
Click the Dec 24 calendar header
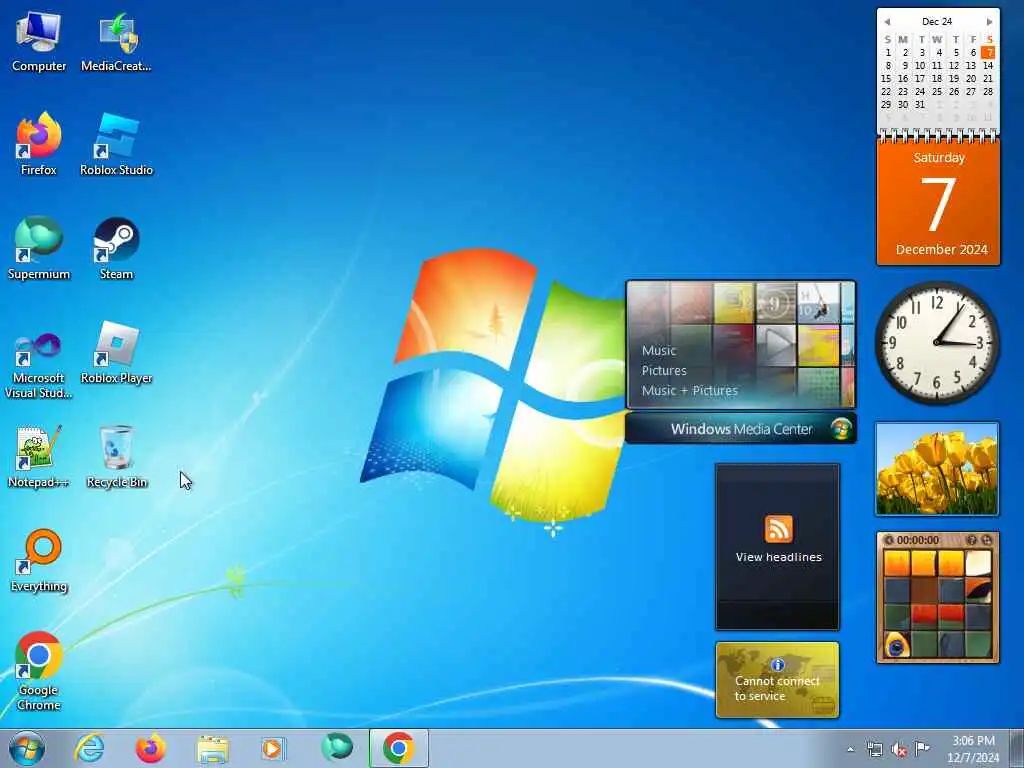tap(937, 22)
